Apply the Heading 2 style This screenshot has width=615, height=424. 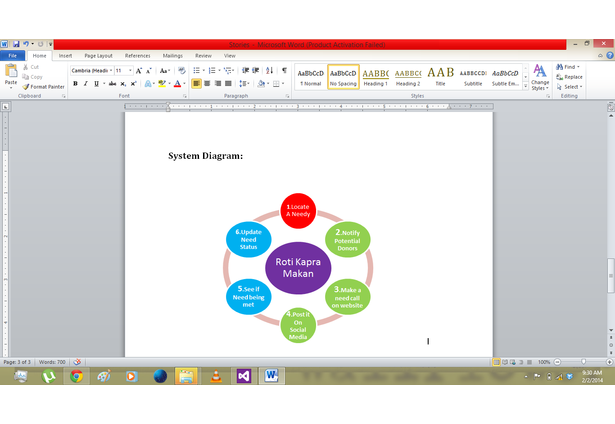click(x=408, y=77)
